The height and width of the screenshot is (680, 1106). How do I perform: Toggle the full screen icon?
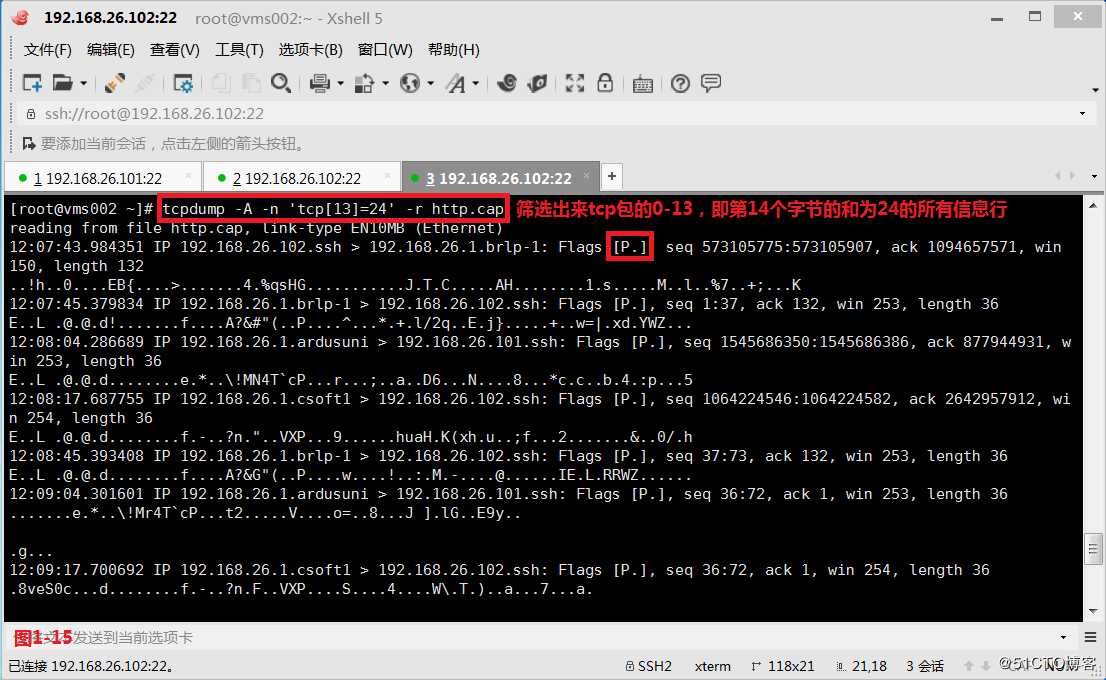pos(575,83)
